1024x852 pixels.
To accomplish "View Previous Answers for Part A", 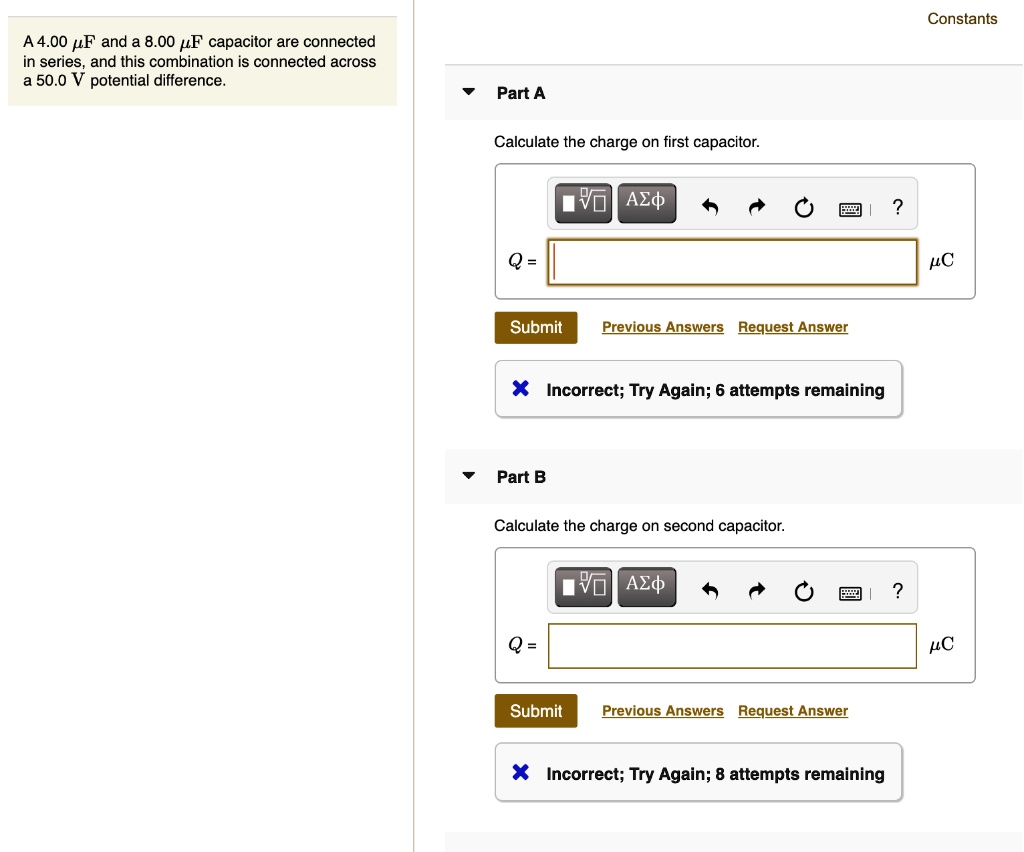I will coord(662,327).
